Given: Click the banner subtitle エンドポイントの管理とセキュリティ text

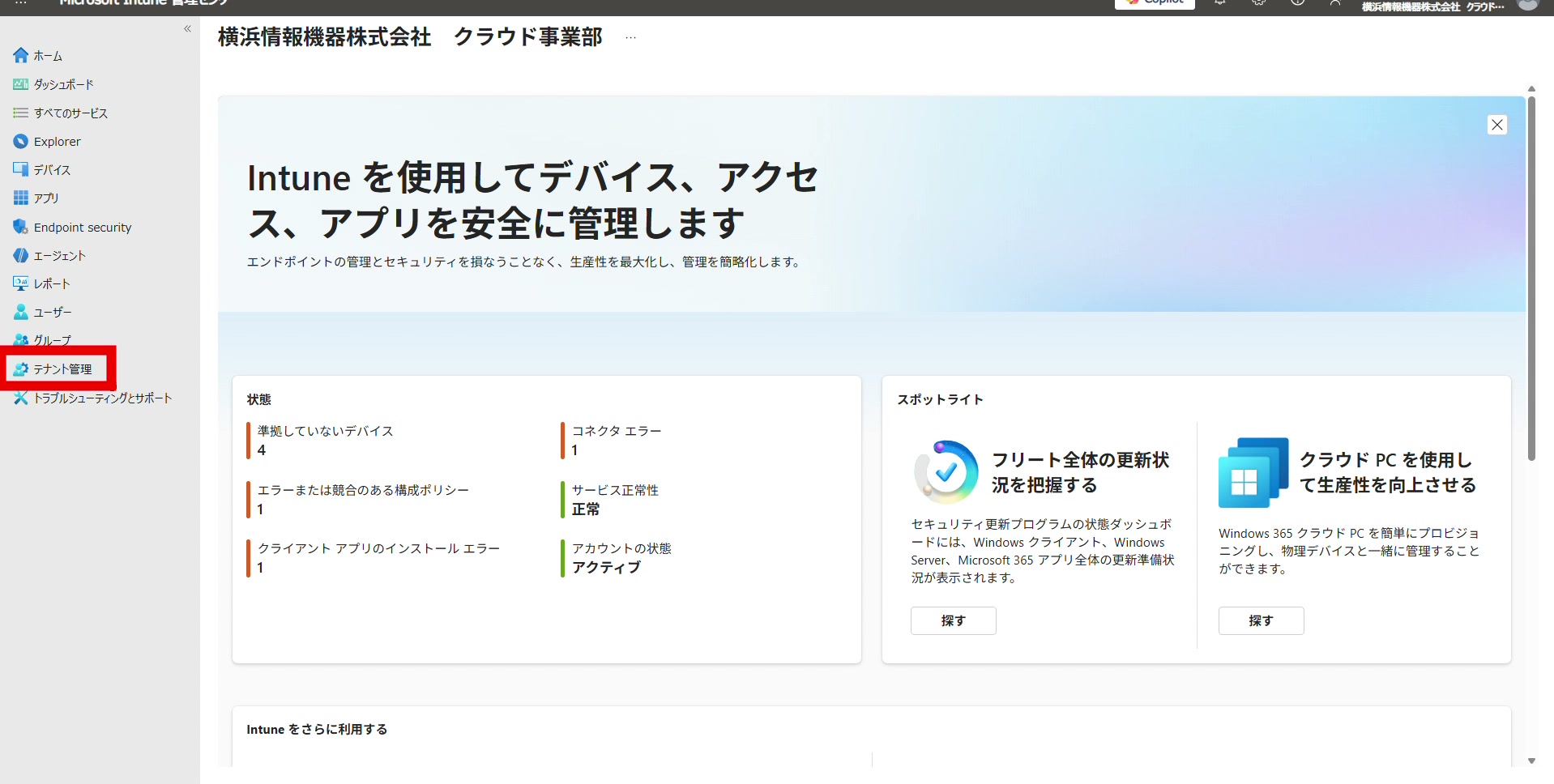Looking at the screenshot, I should coord(524,262).
